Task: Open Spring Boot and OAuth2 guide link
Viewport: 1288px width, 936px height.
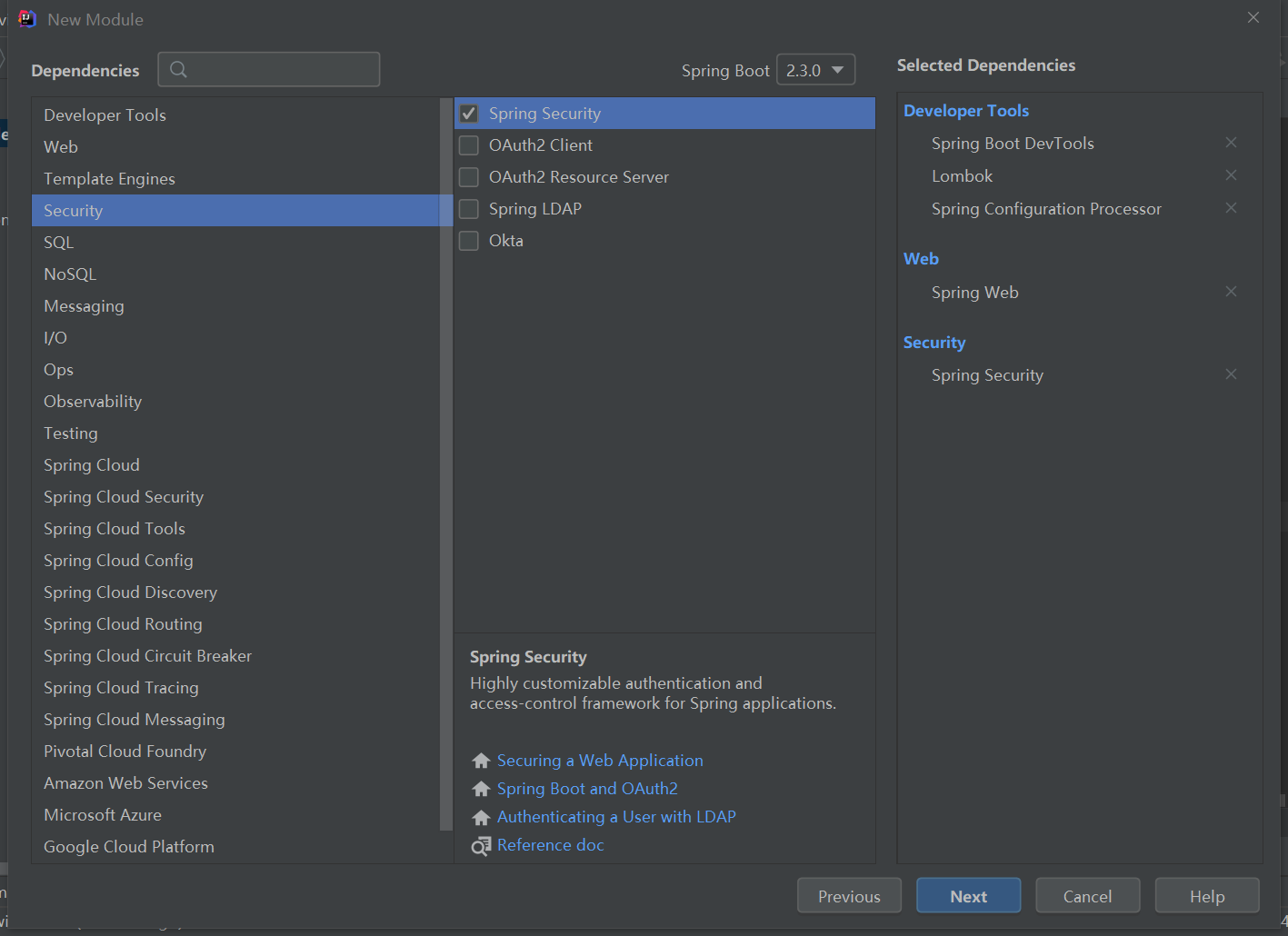Action: (x=587, y=789)
